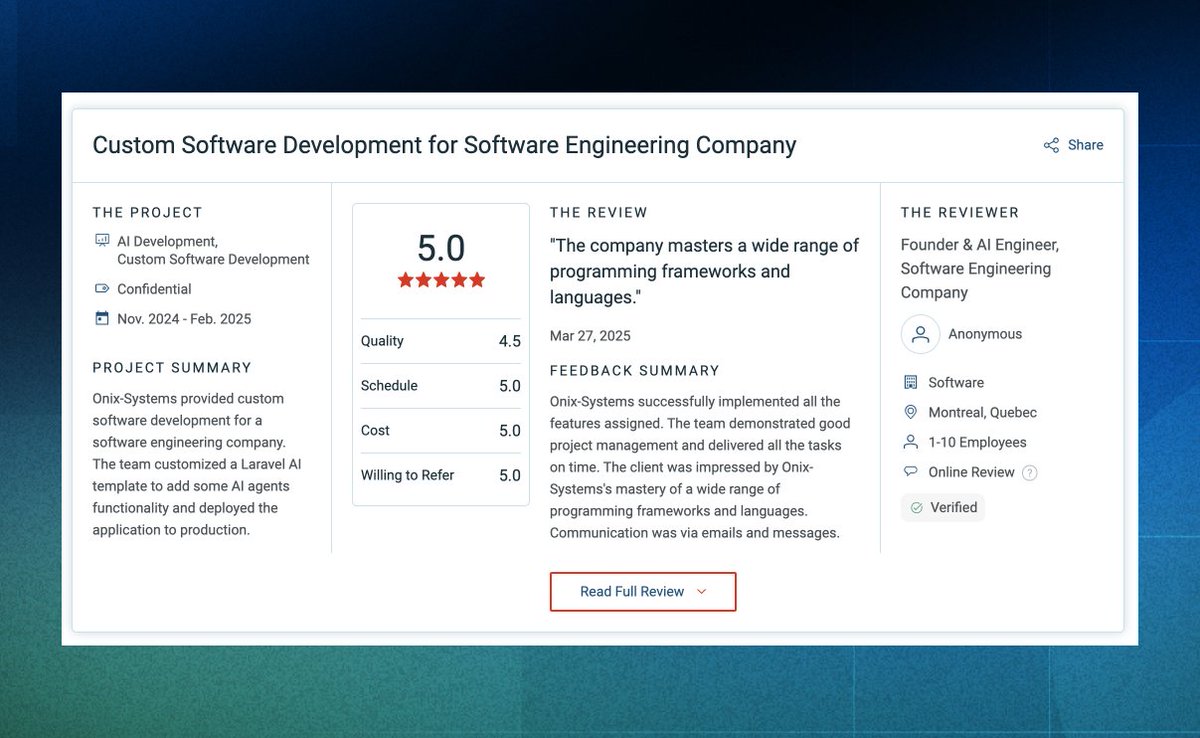The width and height of the screenshot is (1200, 738).
Task: Click the Quality score 4.5
Action: coord(510,341)
